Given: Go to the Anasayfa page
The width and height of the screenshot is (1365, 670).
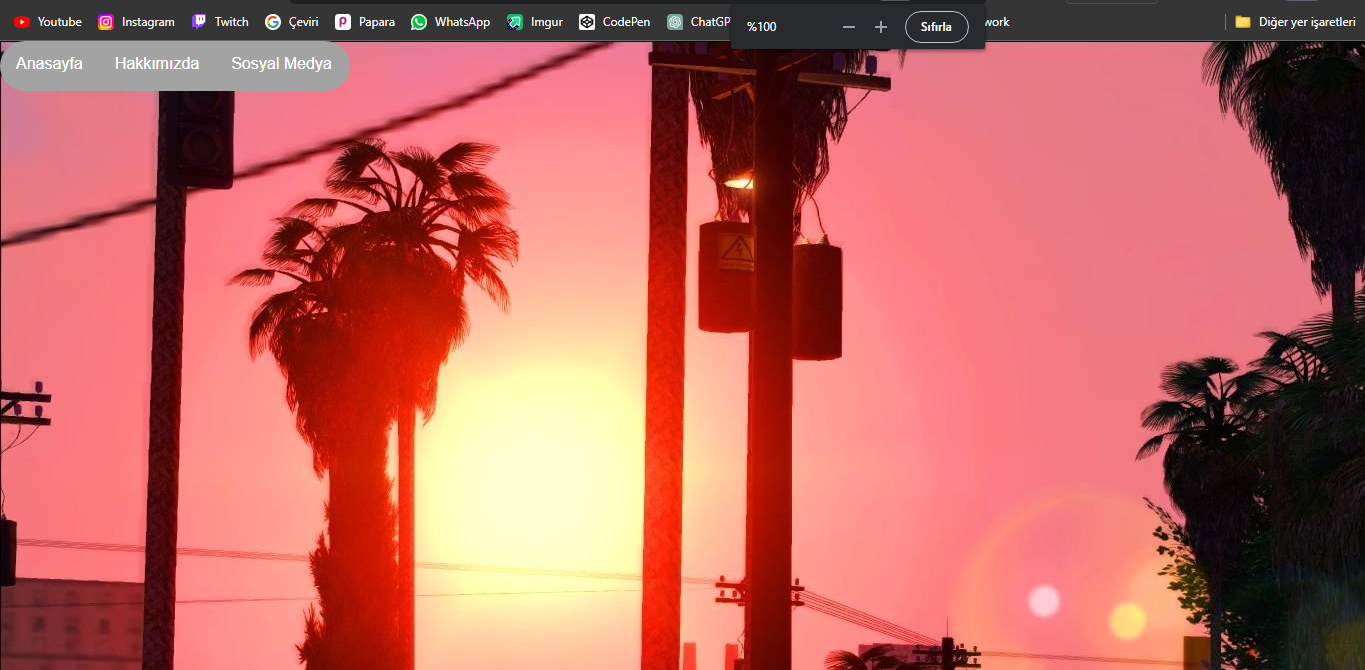Looking at the screenshot, I should tap(49, 64).
